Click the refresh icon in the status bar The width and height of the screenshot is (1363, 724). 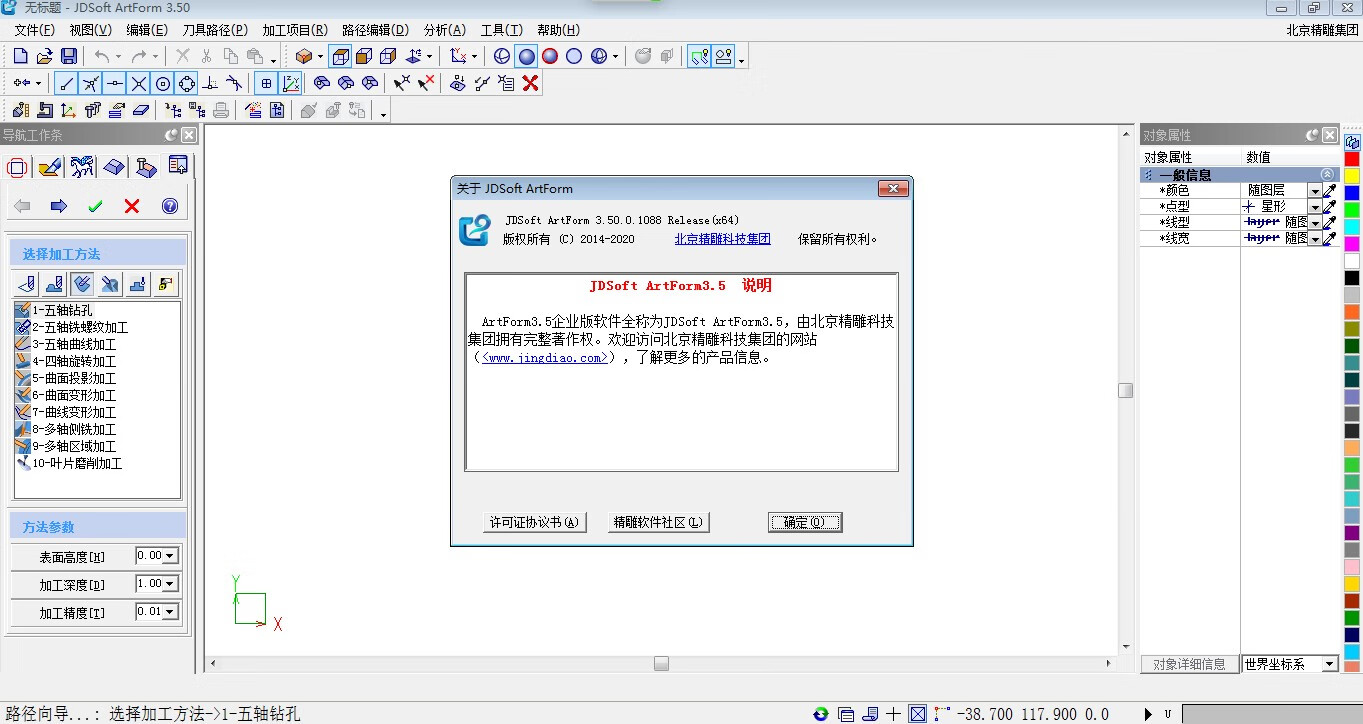click(821, 714)
